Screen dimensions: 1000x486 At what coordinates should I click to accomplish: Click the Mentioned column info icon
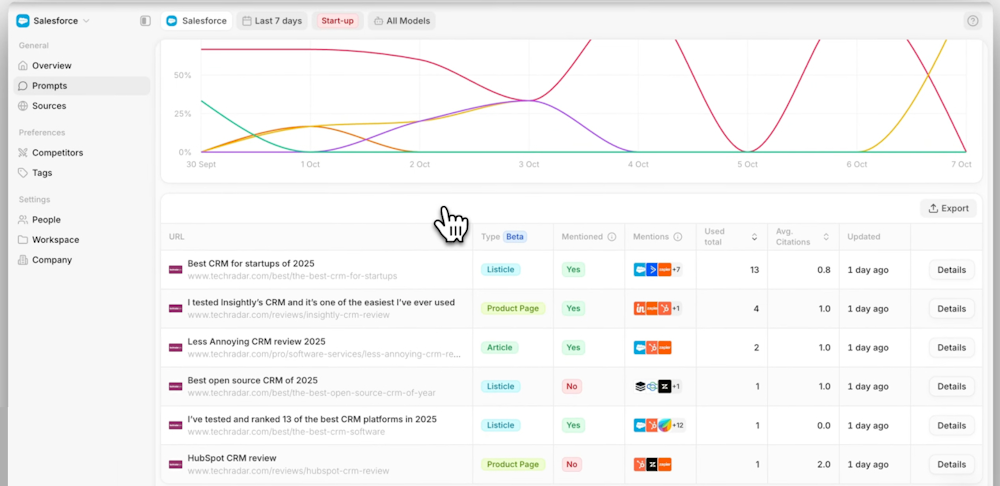click(612, 237)
